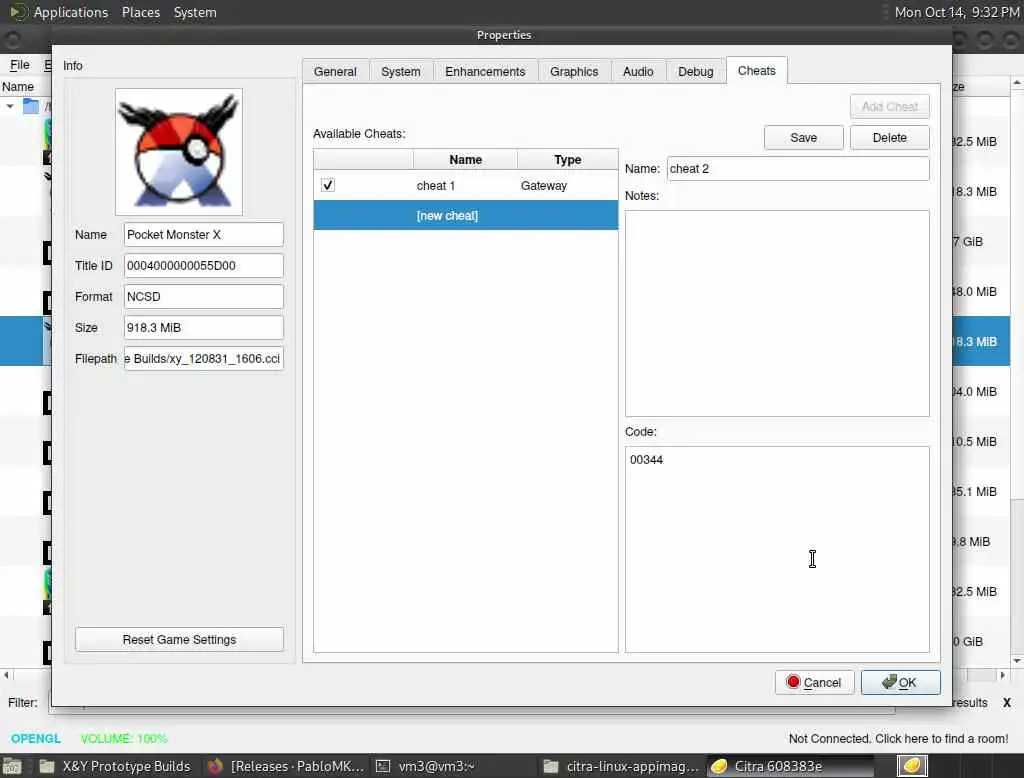The width and height of the screenshot is (1024, 778).
Task: Clear the filter with the X button
Action: click(1006, 703)
